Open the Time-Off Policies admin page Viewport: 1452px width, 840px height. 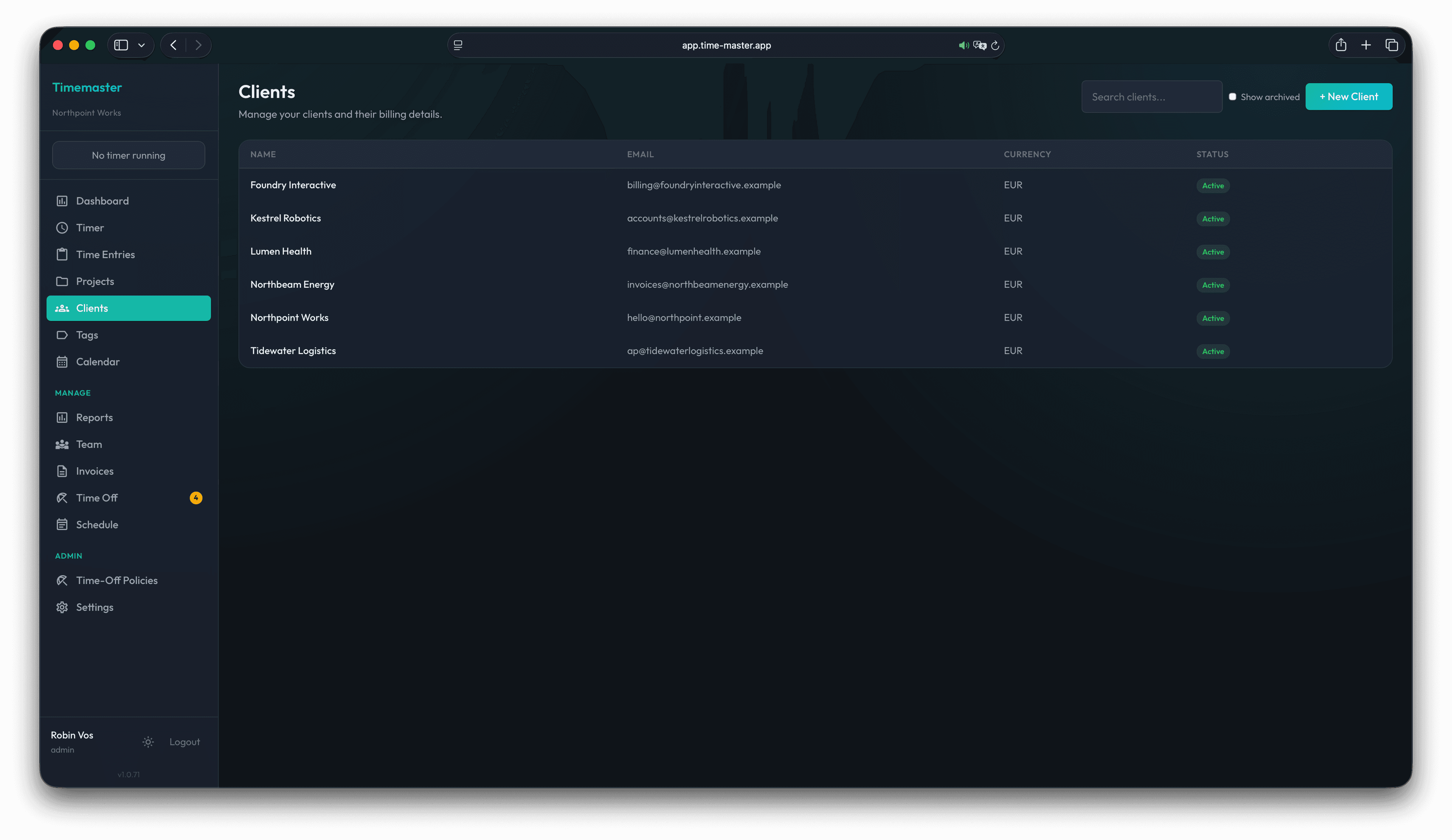[x=129, y=580]
